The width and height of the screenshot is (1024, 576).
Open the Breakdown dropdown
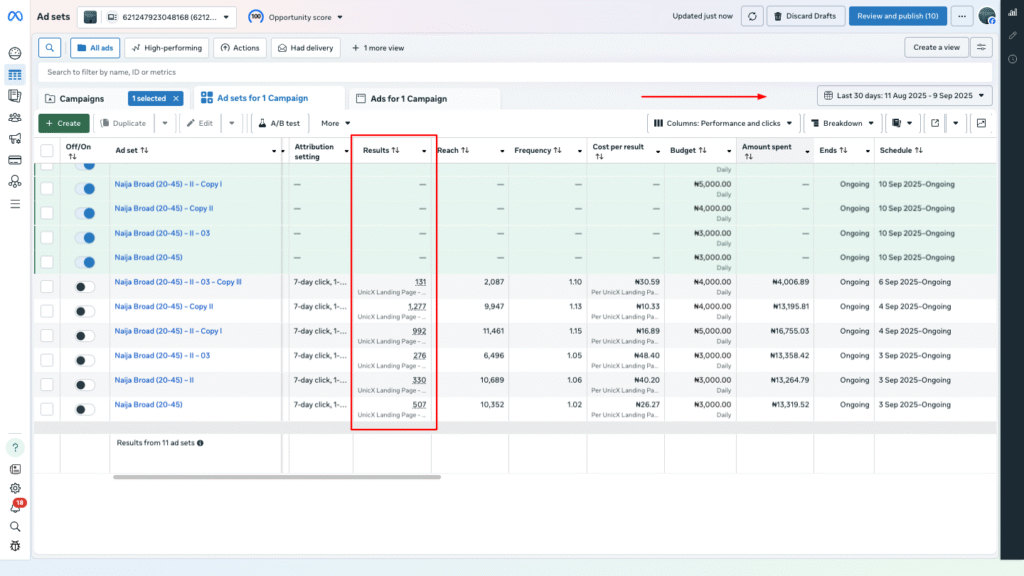coord(845,123)
